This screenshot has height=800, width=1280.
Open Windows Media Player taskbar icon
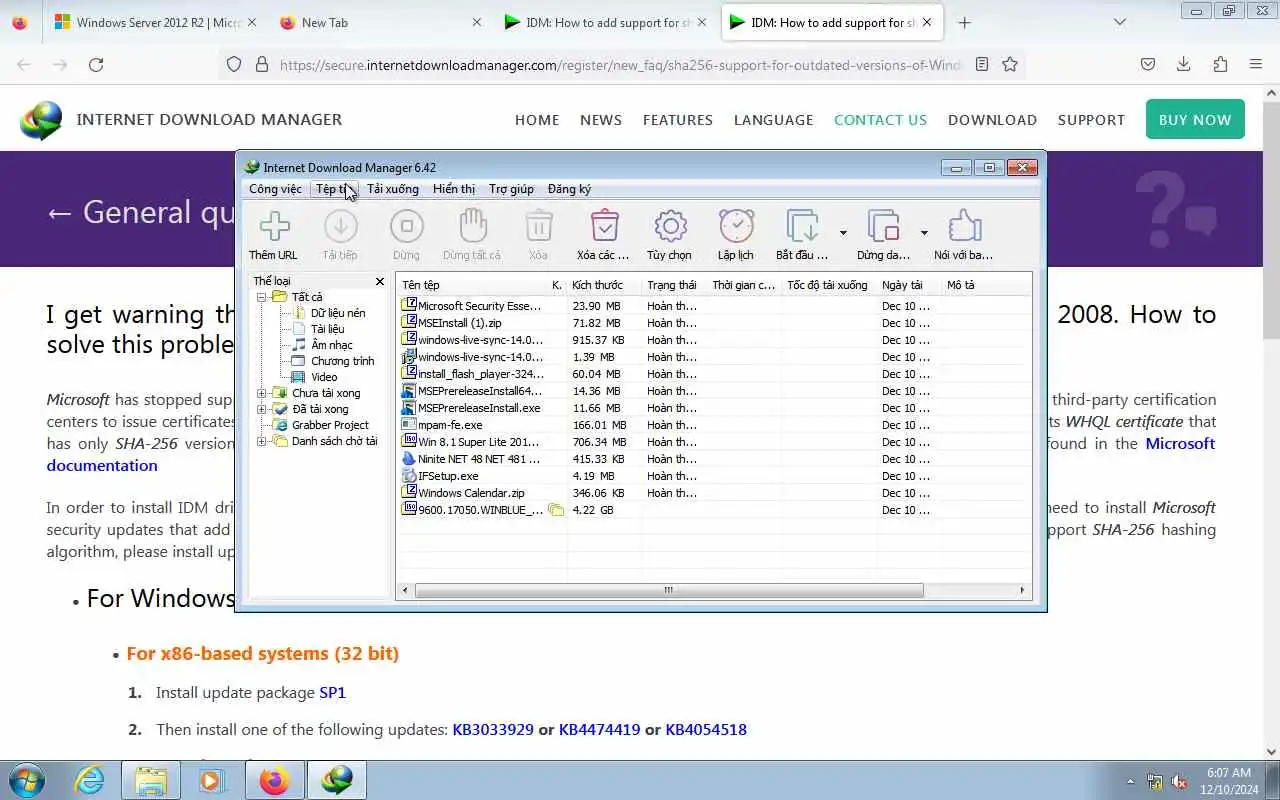point(212,780)
